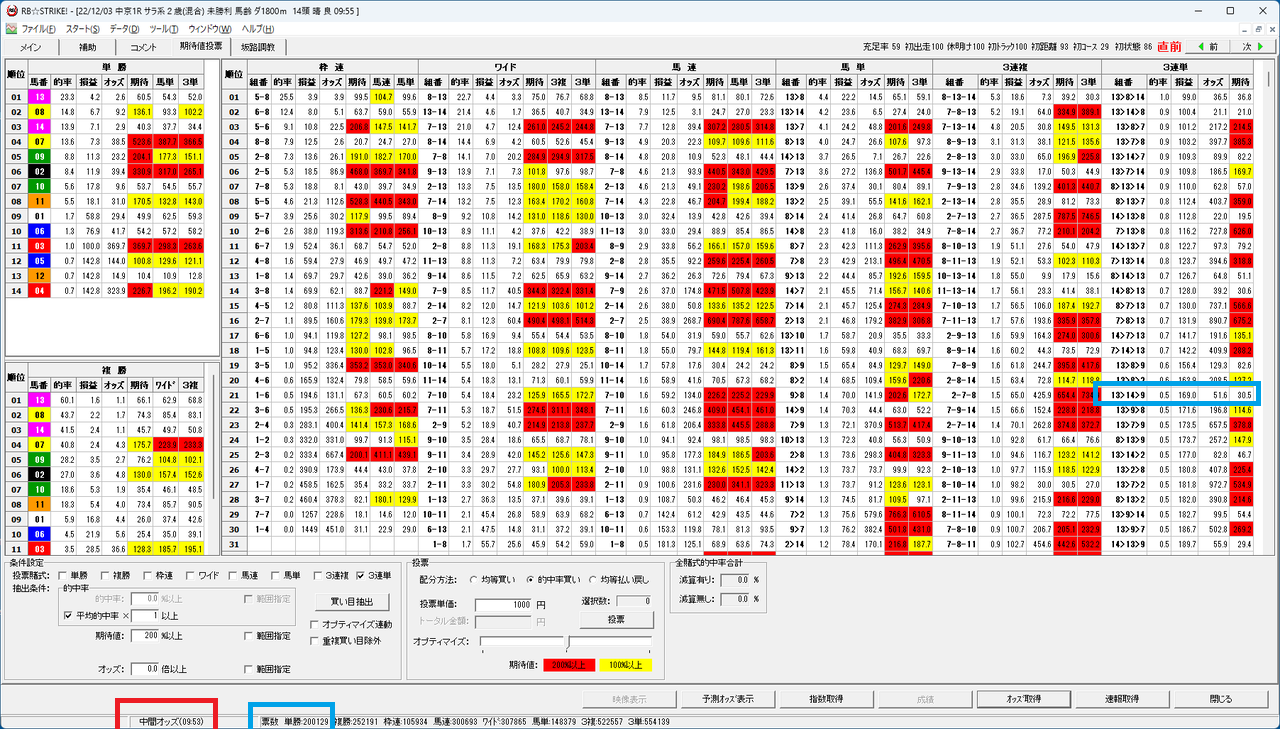Open the スタート menu

point(82,29)
